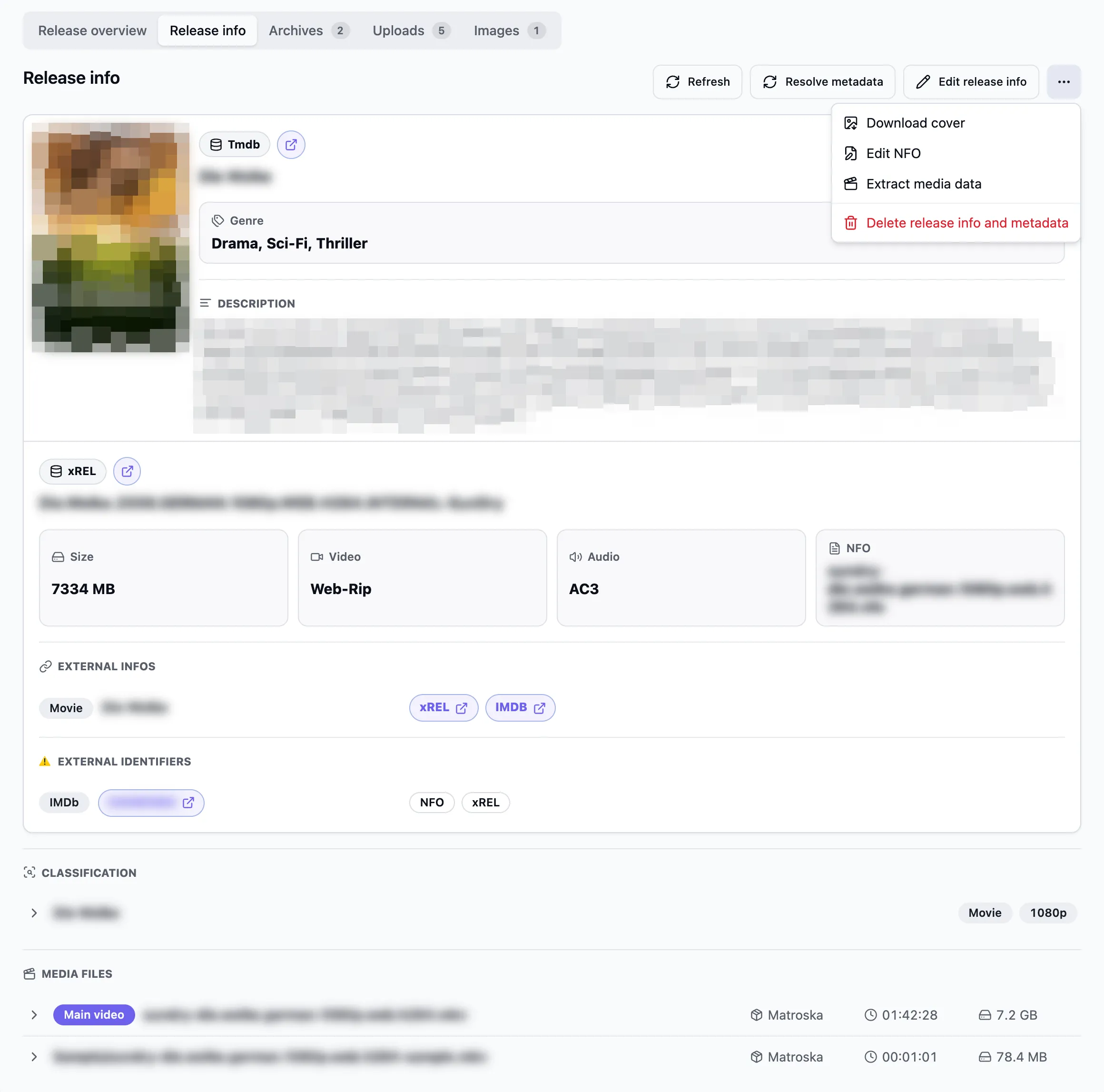Select Extract media data option

(x=956, y=184)
